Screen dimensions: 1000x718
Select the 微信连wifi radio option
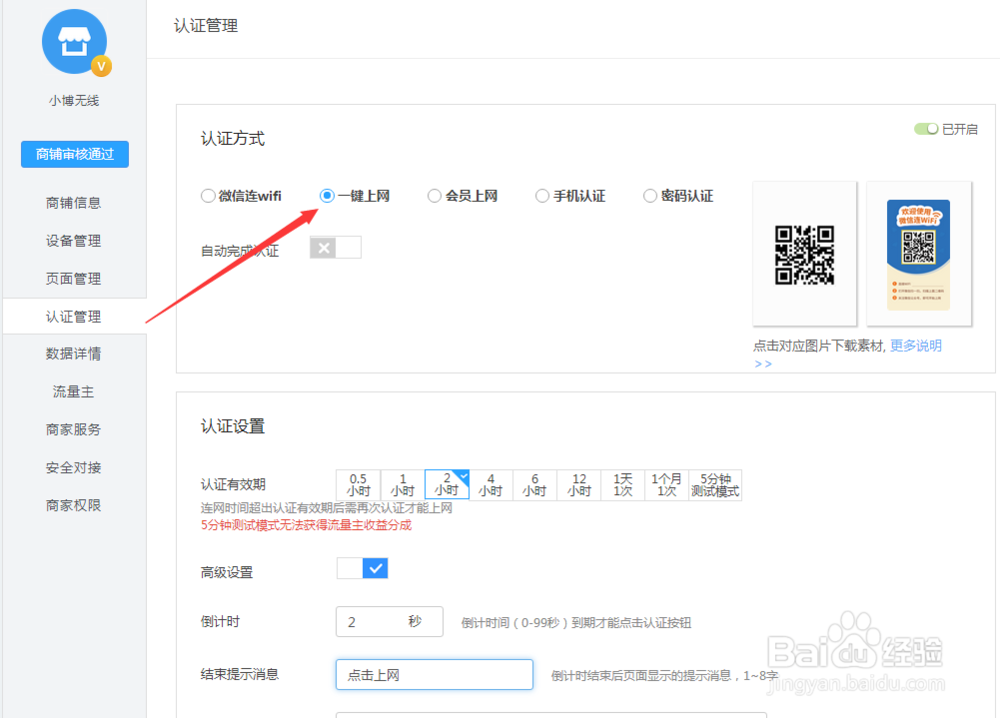206,195
